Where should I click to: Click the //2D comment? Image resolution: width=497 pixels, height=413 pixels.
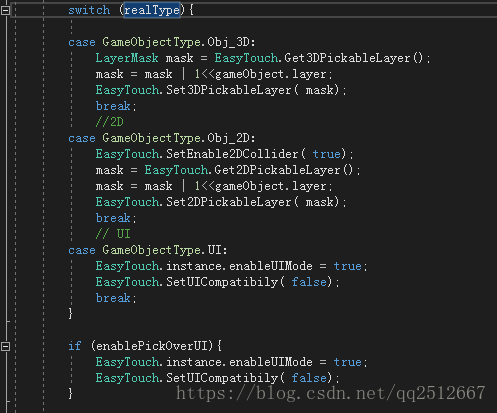tap(110, 122)
